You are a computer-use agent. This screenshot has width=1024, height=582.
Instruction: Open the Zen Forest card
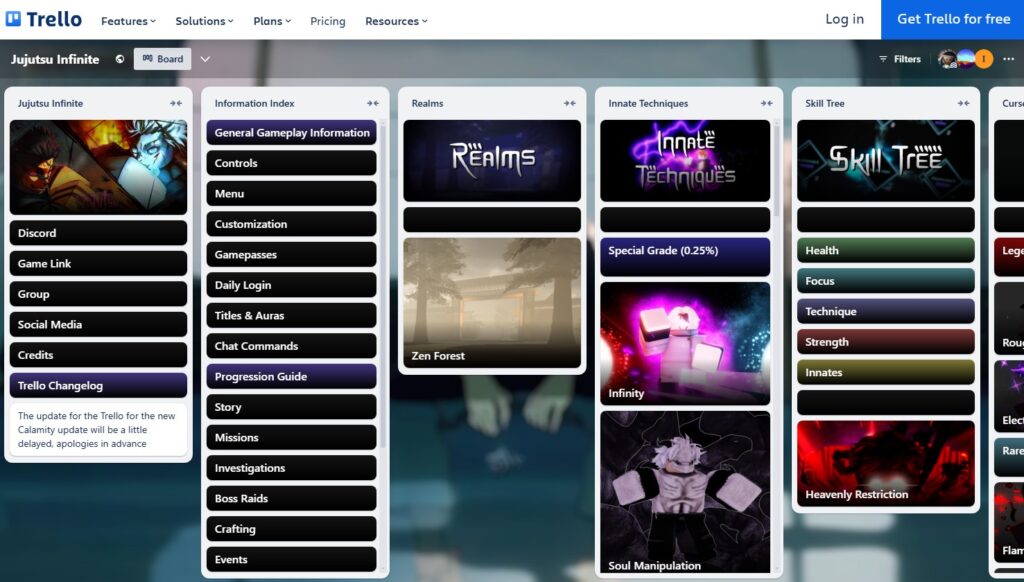492,303
